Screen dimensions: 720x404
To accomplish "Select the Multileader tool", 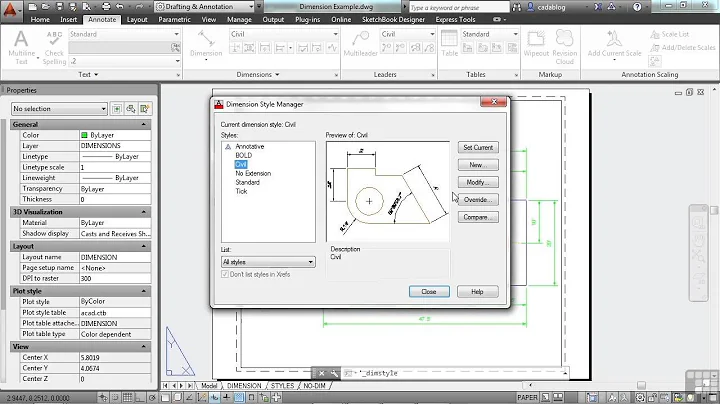I will tap(360, 44).
